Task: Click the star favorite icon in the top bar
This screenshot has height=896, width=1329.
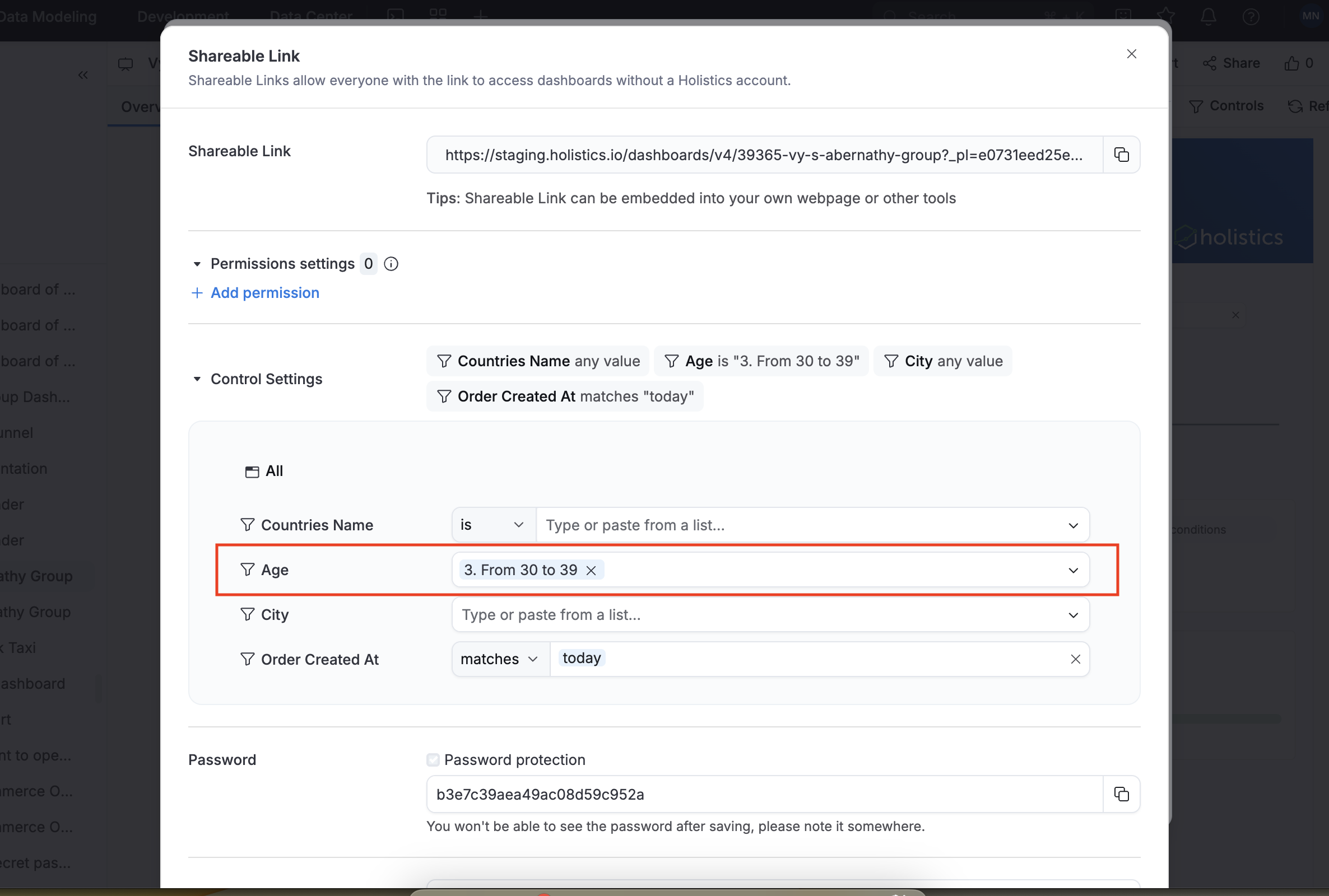Action: (1166, 16)
